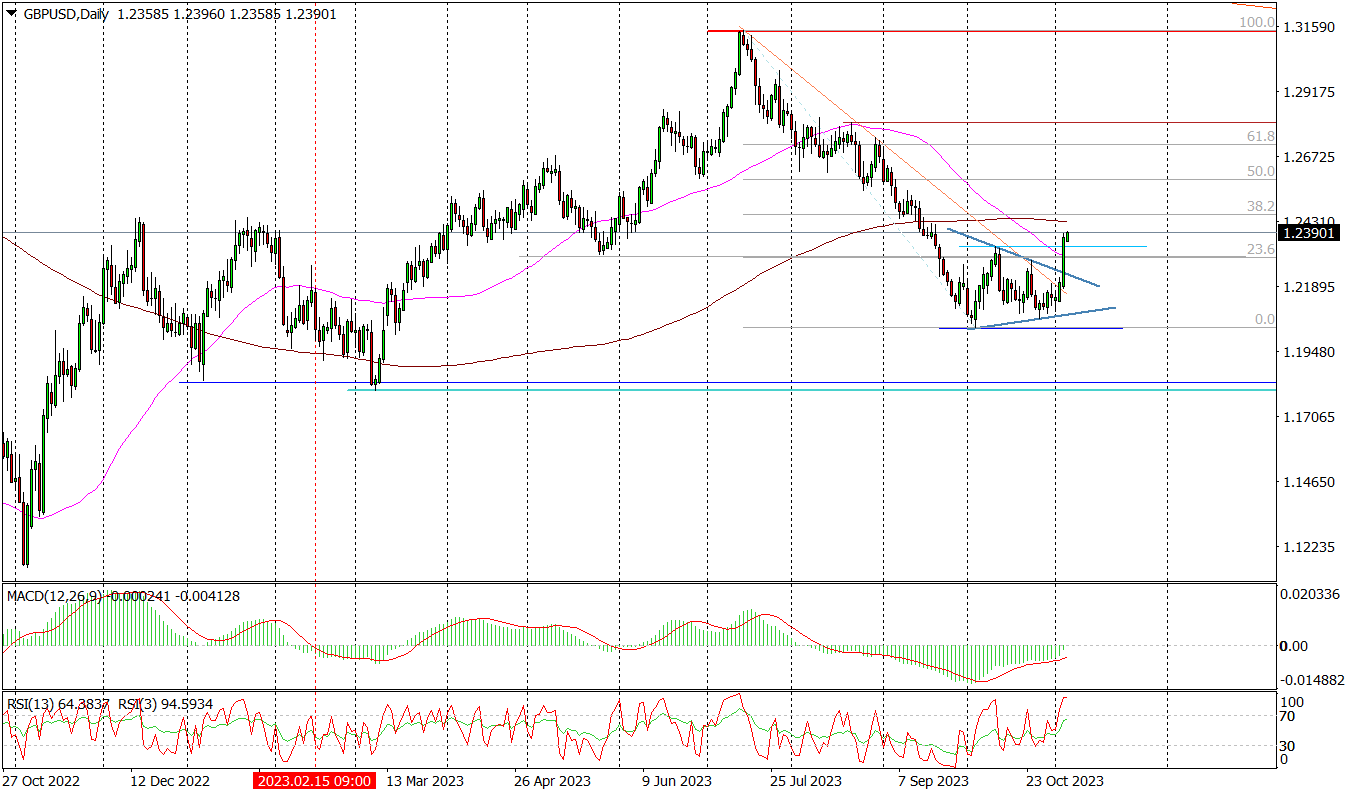Click the 1.26725 price axis label
Viewport: 1348px width, 795px height.
point(1309,157)
